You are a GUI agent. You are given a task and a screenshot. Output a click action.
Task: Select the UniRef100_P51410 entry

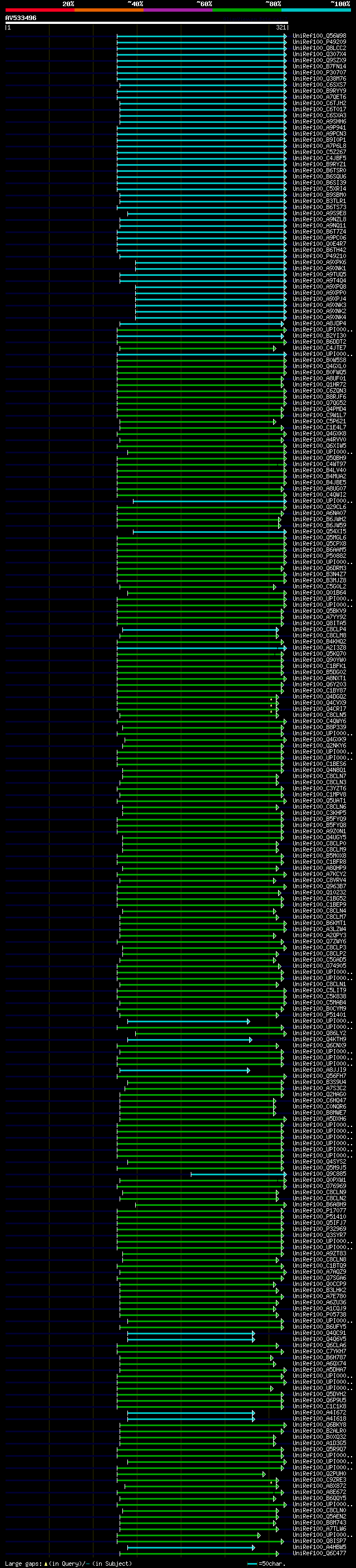tap(319, 1217)
